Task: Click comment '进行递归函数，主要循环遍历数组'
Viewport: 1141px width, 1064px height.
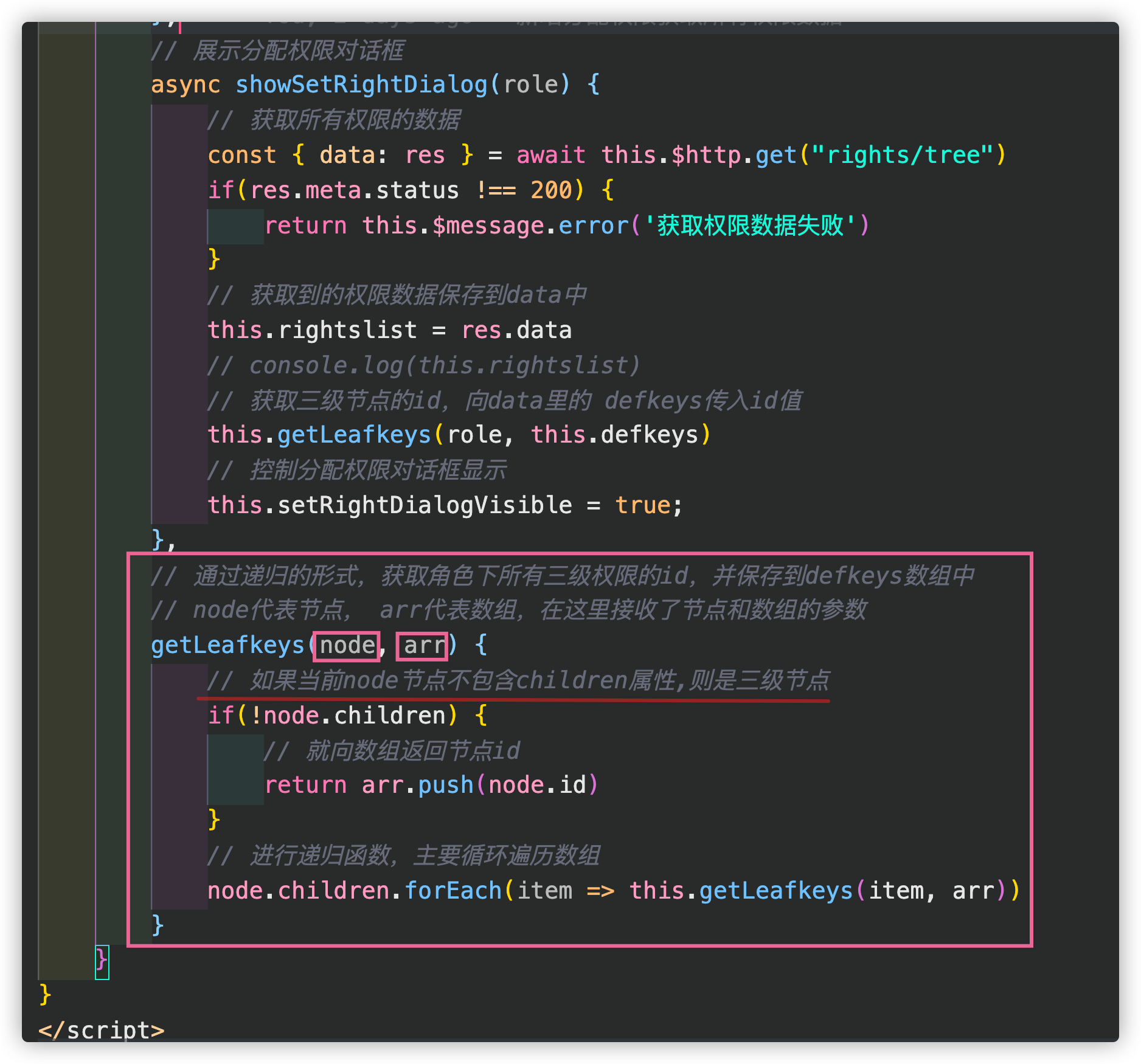Action: tap(404, 855)
